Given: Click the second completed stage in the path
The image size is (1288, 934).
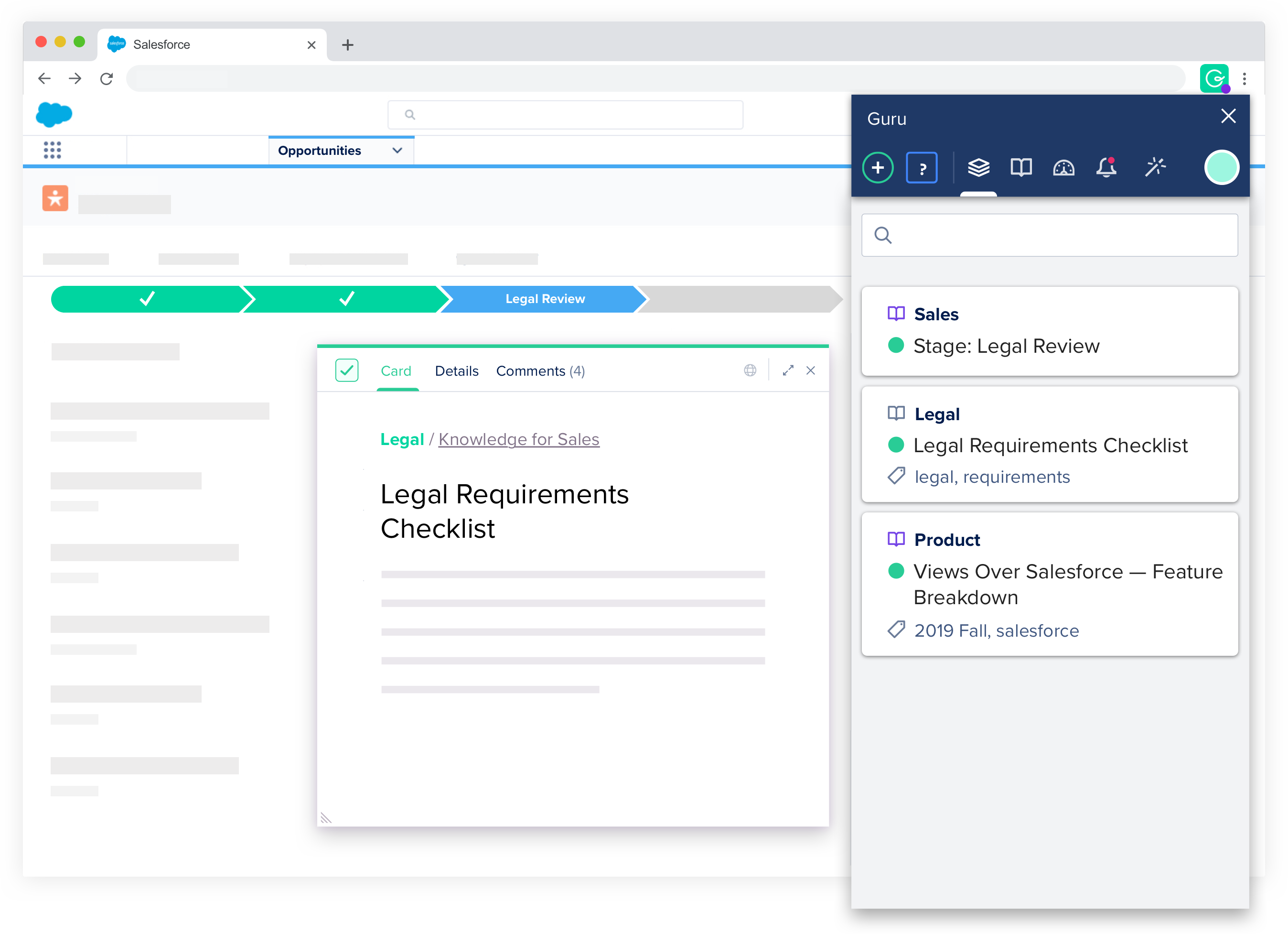Looking at the screenshot, I should pyautogui.click(x=347, y=299).
